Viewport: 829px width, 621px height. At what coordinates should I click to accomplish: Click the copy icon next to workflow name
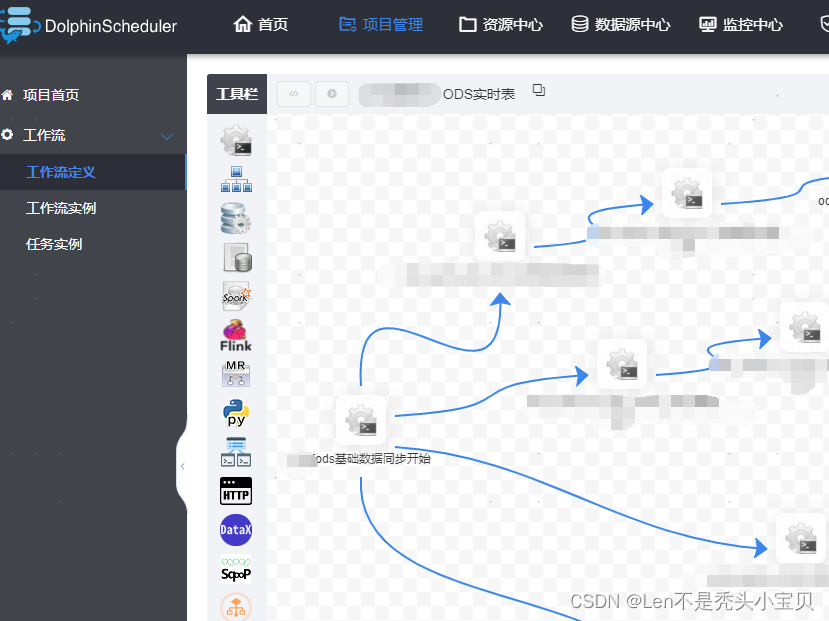coord(538,89)
